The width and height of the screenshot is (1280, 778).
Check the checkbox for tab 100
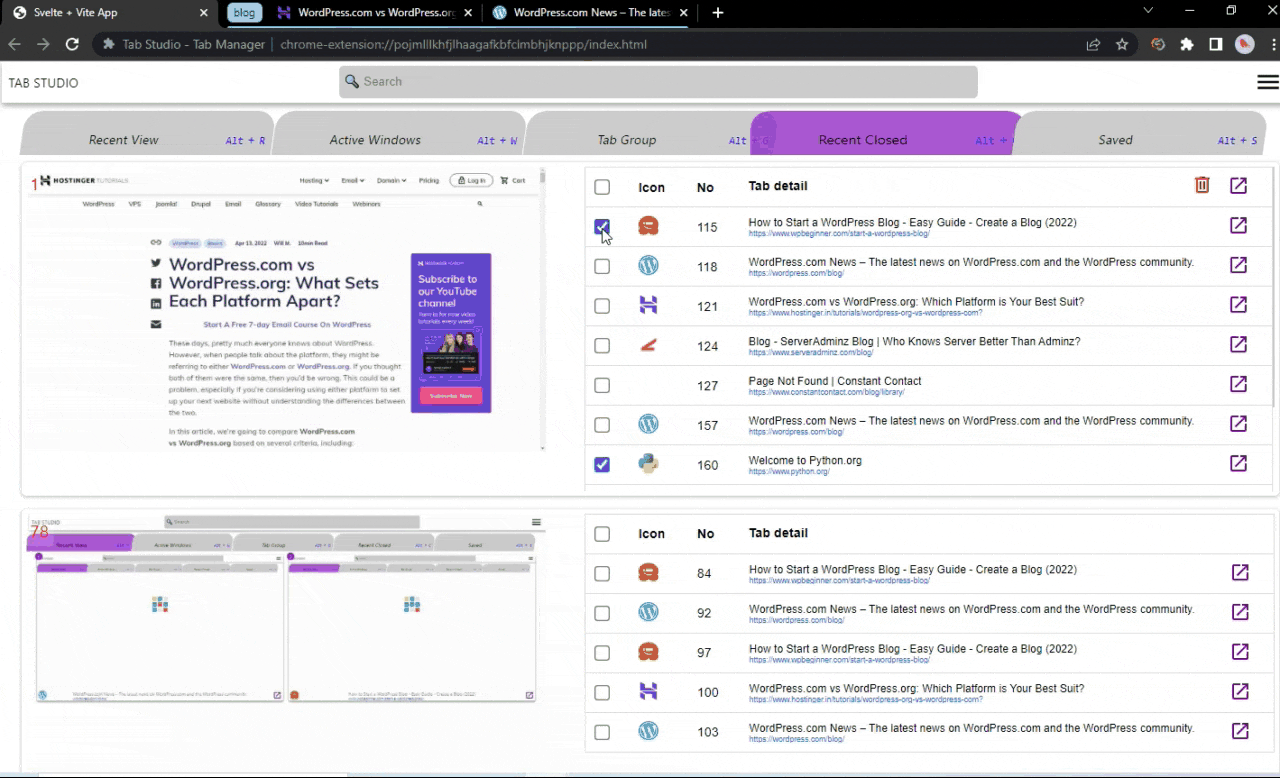point(601,692)
